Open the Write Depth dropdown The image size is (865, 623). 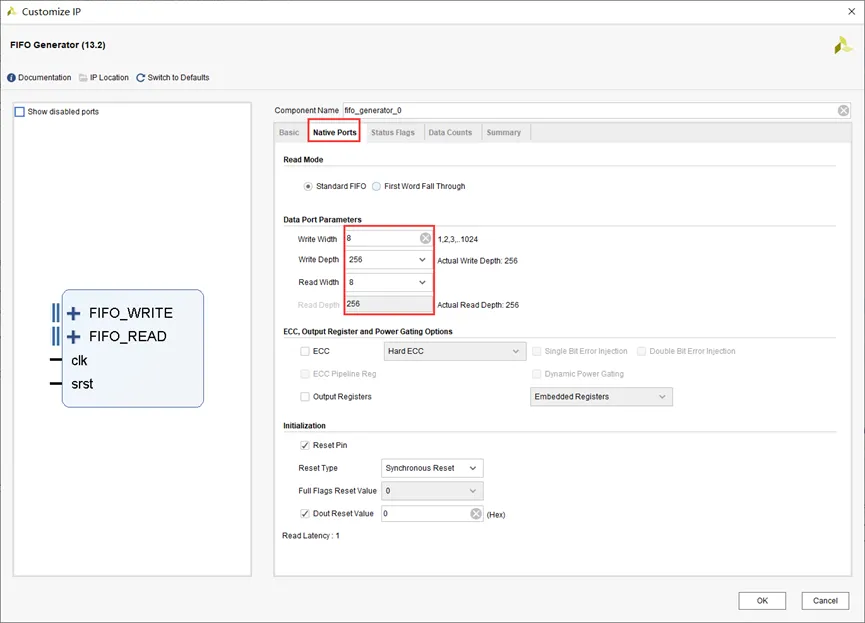click(x=388, y=260)
